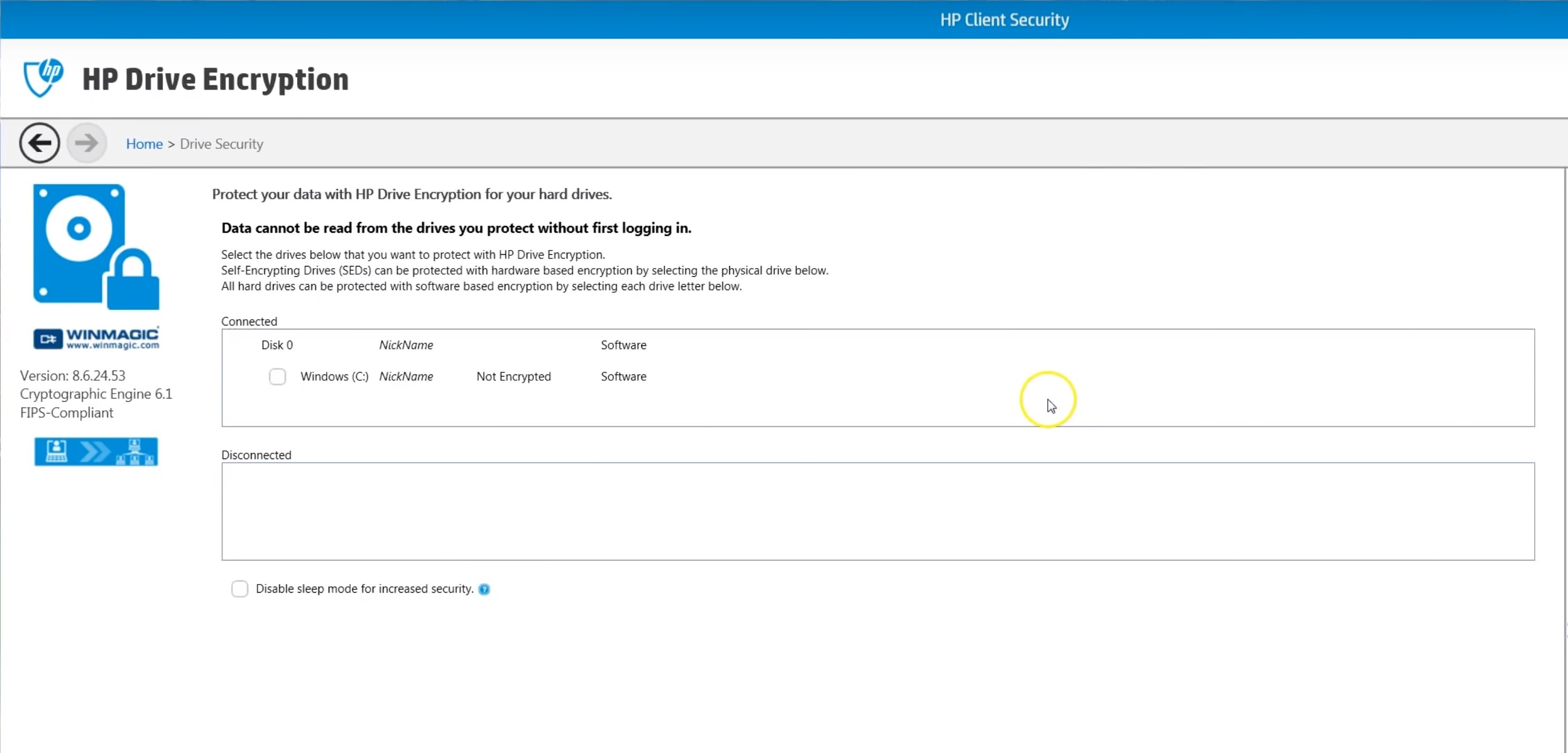Image resolution: width=1568 pixels, height=753 pixels.
Task: Open help icon beside sleep mode option
Action: coord(484,589)
